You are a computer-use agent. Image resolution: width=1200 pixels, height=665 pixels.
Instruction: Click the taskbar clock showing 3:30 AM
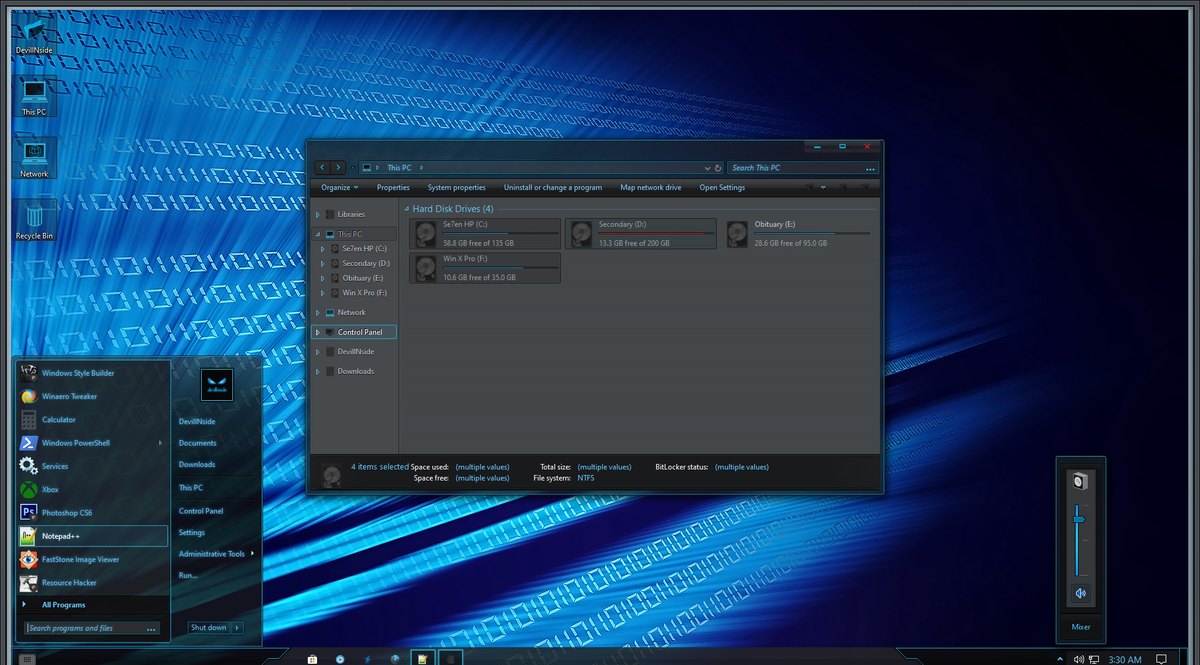[1125, 659]
